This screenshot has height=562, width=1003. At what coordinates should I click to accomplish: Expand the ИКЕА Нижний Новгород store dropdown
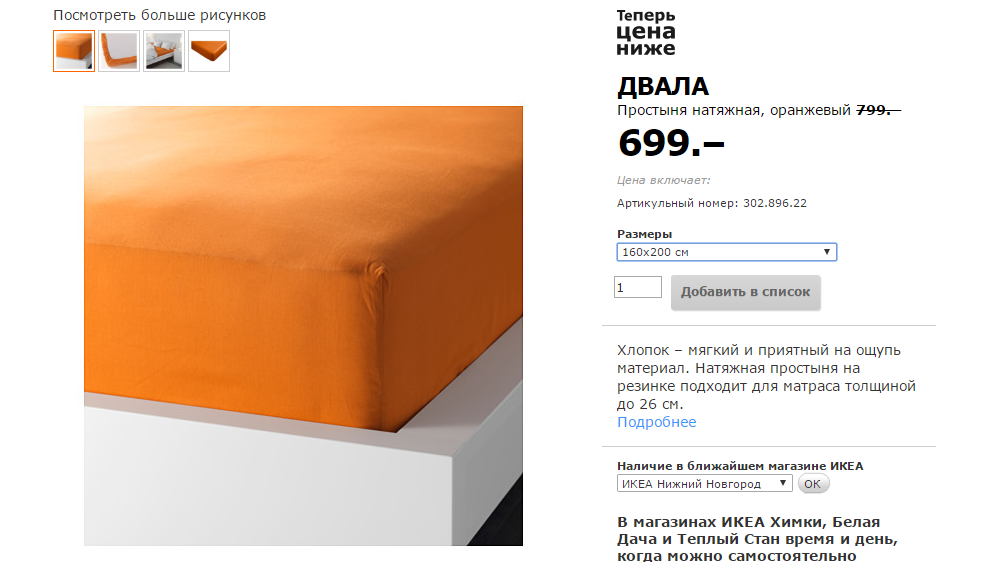(704, 483)
